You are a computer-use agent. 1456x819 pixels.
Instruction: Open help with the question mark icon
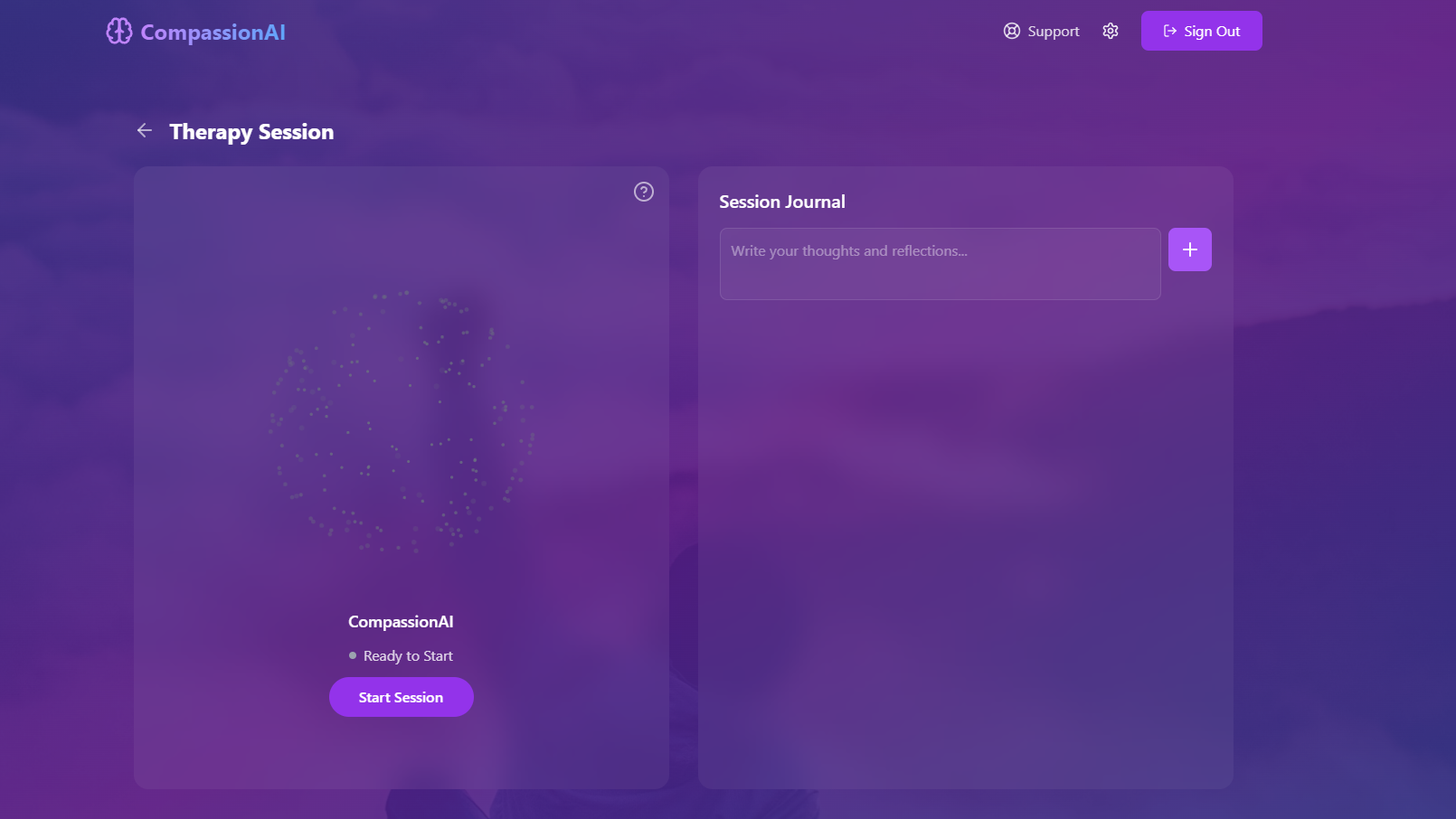(x=644, y=192)
